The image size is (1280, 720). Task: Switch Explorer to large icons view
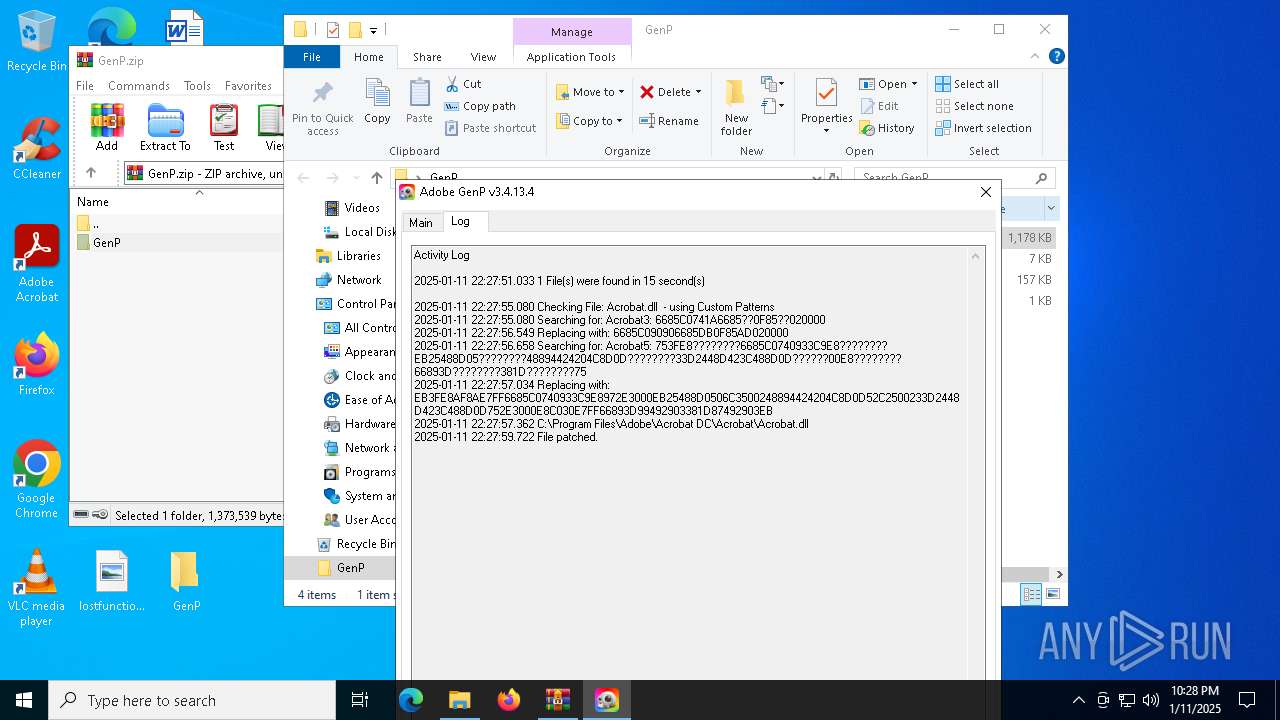coord(1052,594)
